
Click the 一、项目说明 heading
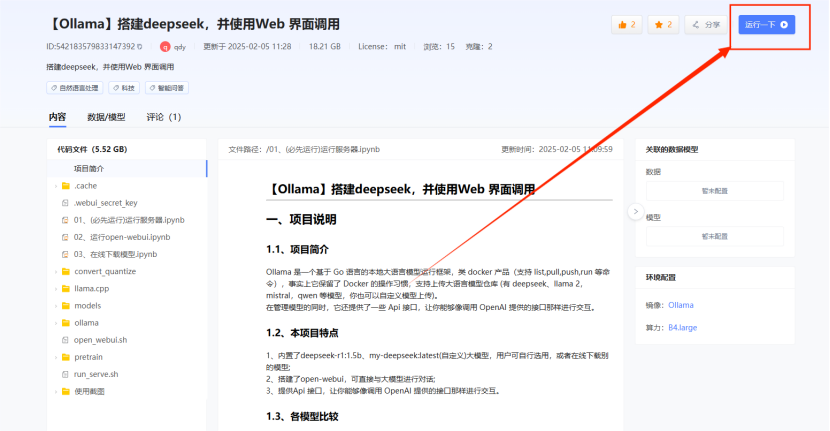coord(301,220)
